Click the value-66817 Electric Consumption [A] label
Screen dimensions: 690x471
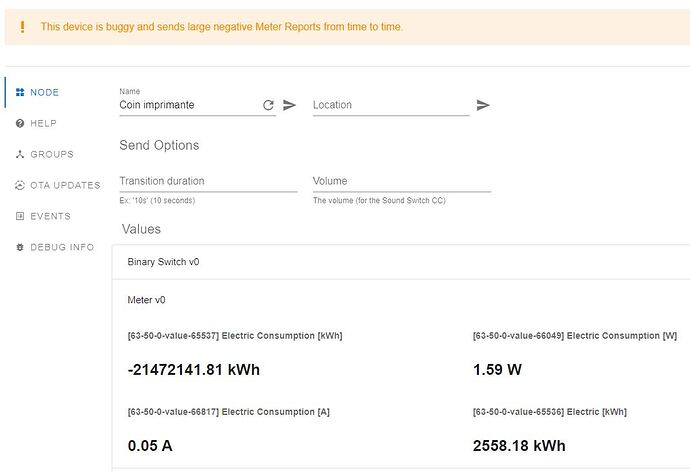(x=228, y=412)
